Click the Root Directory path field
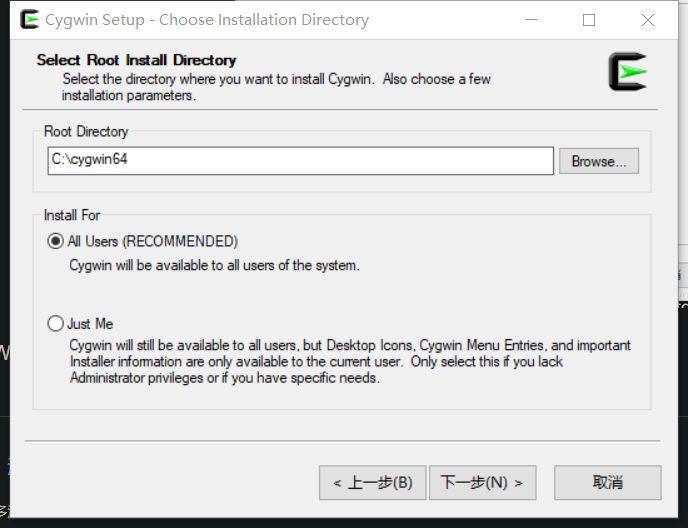Viewport: 688px width, 528px height. 301,161
